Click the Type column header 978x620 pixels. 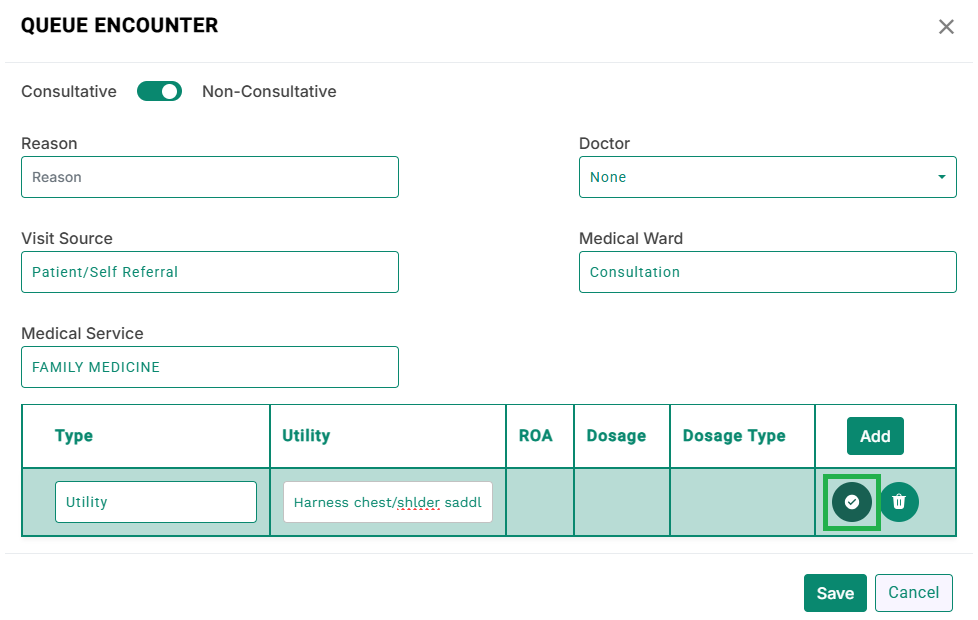[x=74, y=435]
